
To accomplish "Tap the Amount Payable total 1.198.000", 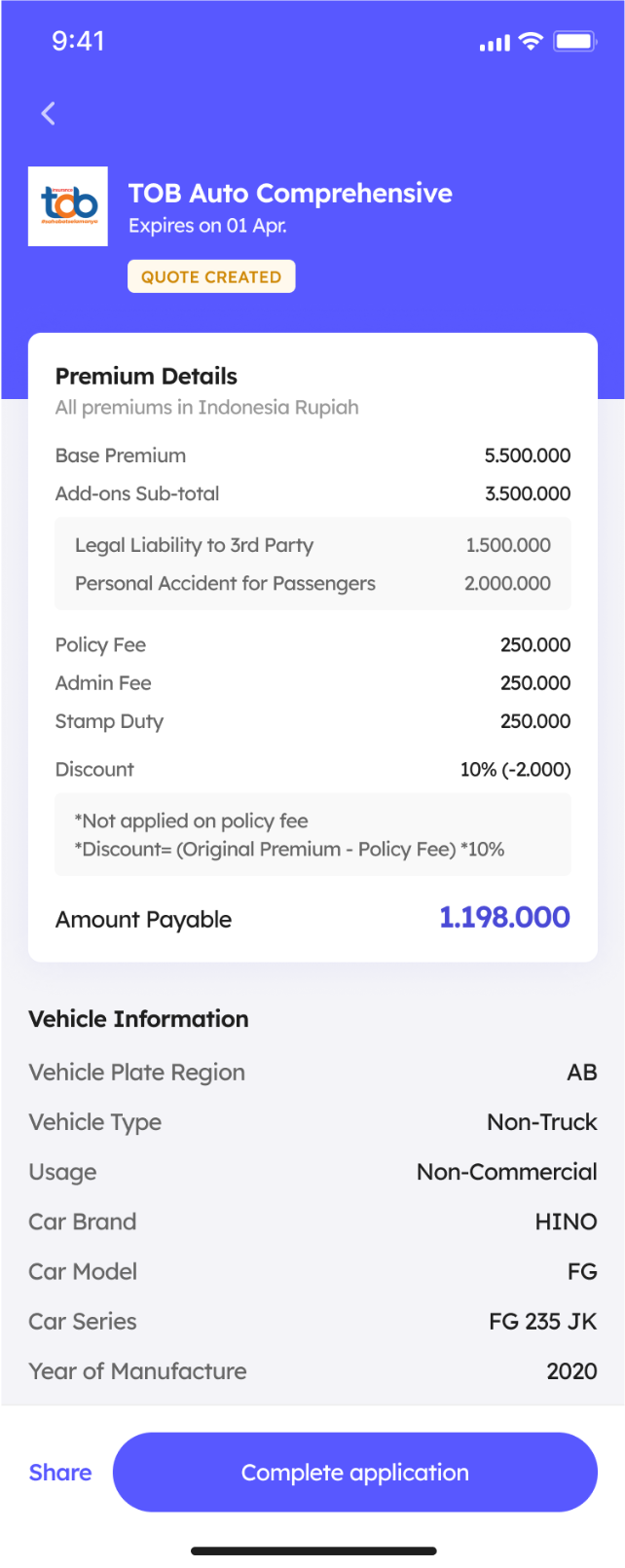I will [504, 918].
